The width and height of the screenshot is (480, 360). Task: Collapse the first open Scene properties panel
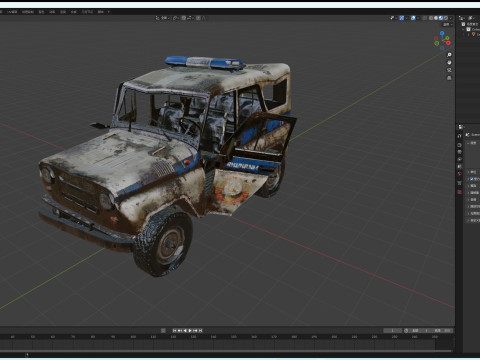tap(468, 143)
